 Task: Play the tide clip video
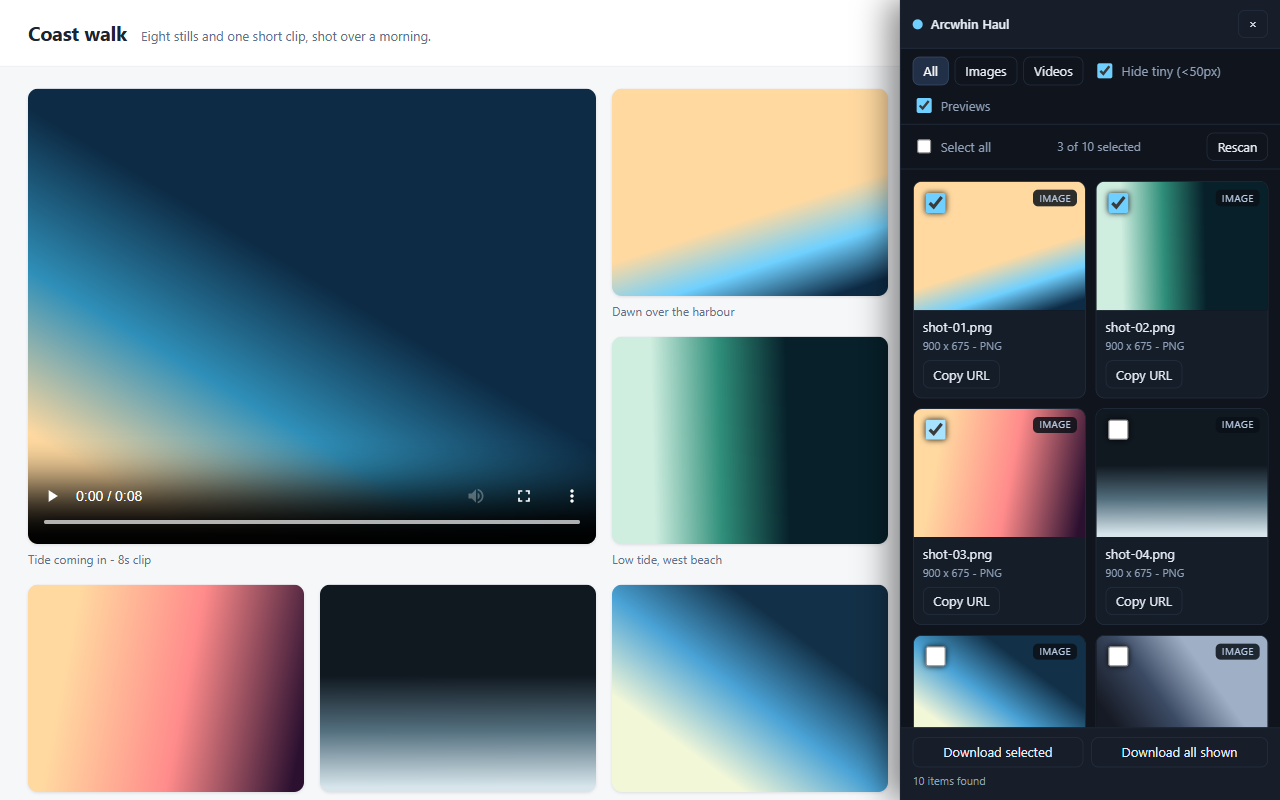point(53,496)
